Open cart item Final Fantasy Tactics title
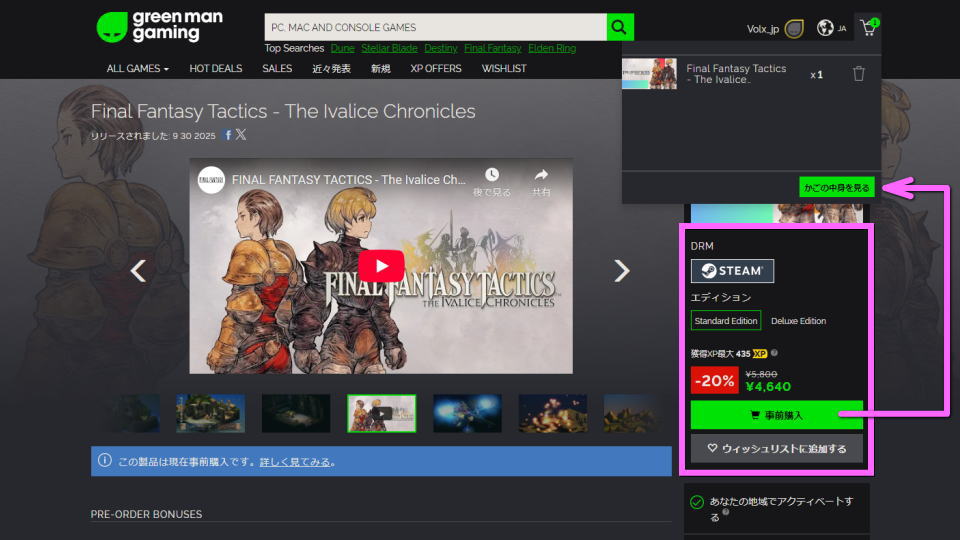The height and width of the screenshot is (540, 960). [736, 74]
